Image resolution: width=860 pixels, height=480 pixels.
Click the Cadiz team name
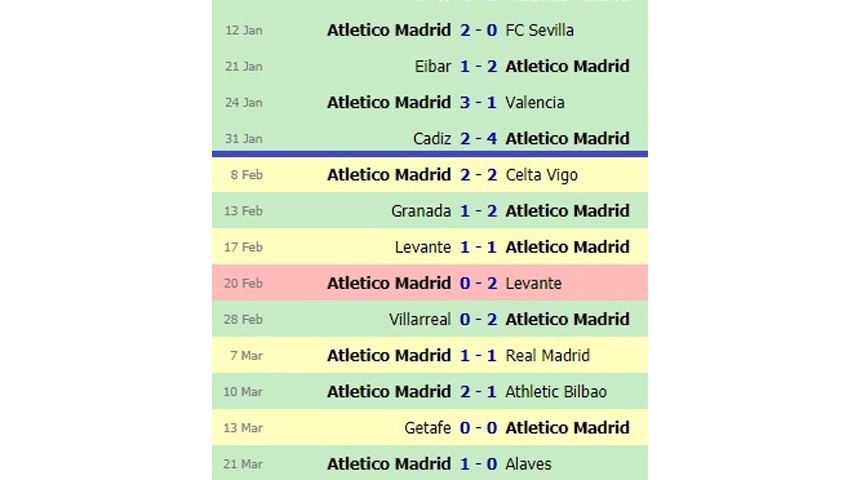pyautogui.click(x=432, y=139)
